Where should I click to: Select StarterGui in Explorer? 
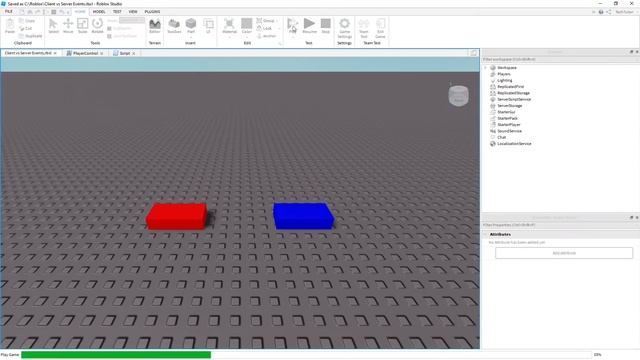pos(506,112)
